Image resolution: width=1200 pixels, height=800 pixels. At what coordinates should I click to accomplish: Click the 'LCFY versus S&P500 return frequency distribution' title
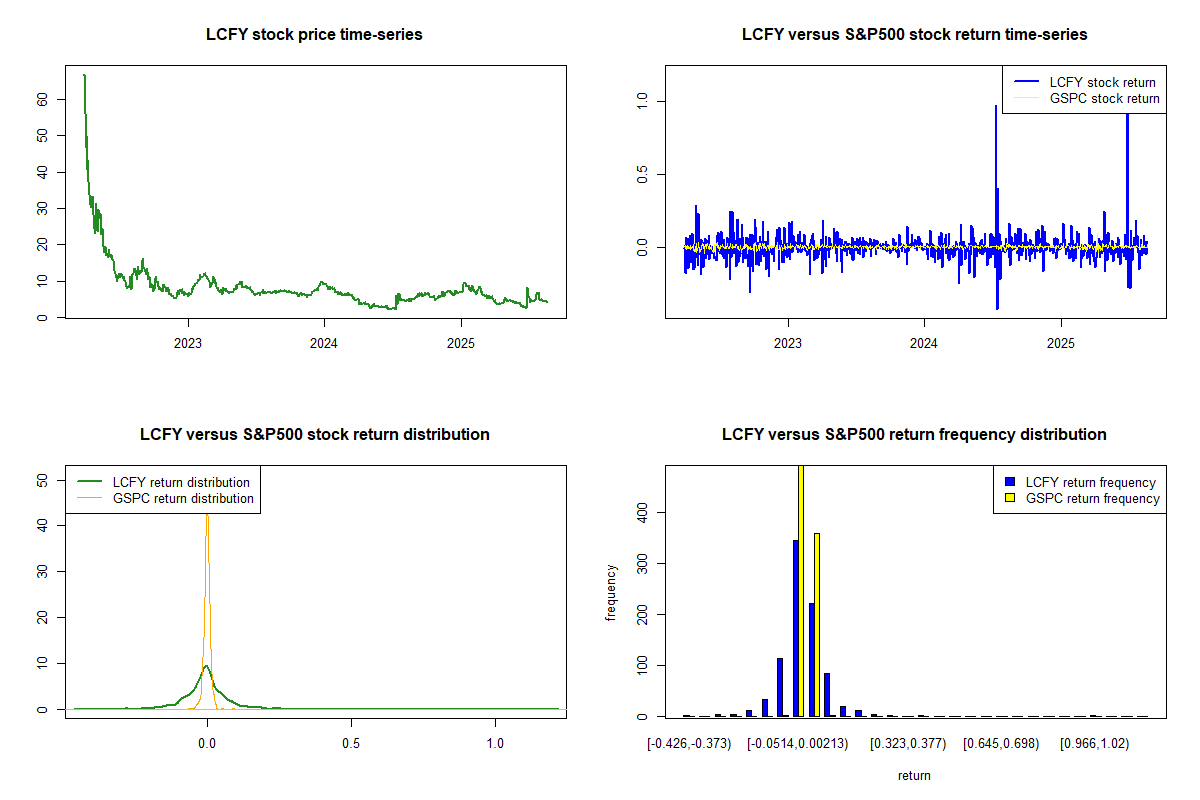coord(914,435)
